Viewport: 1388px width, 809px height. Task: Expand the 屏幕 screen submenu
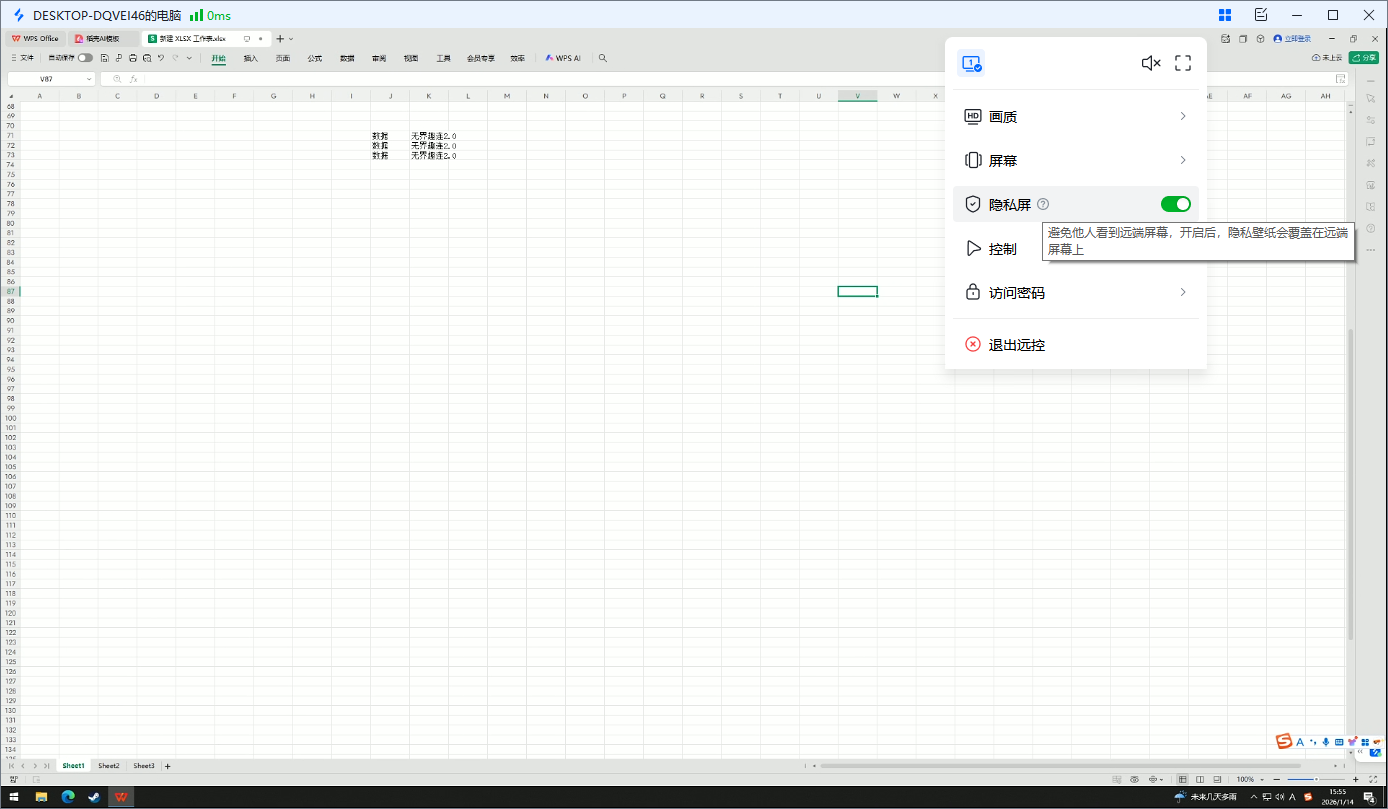tap(1075, 161)
